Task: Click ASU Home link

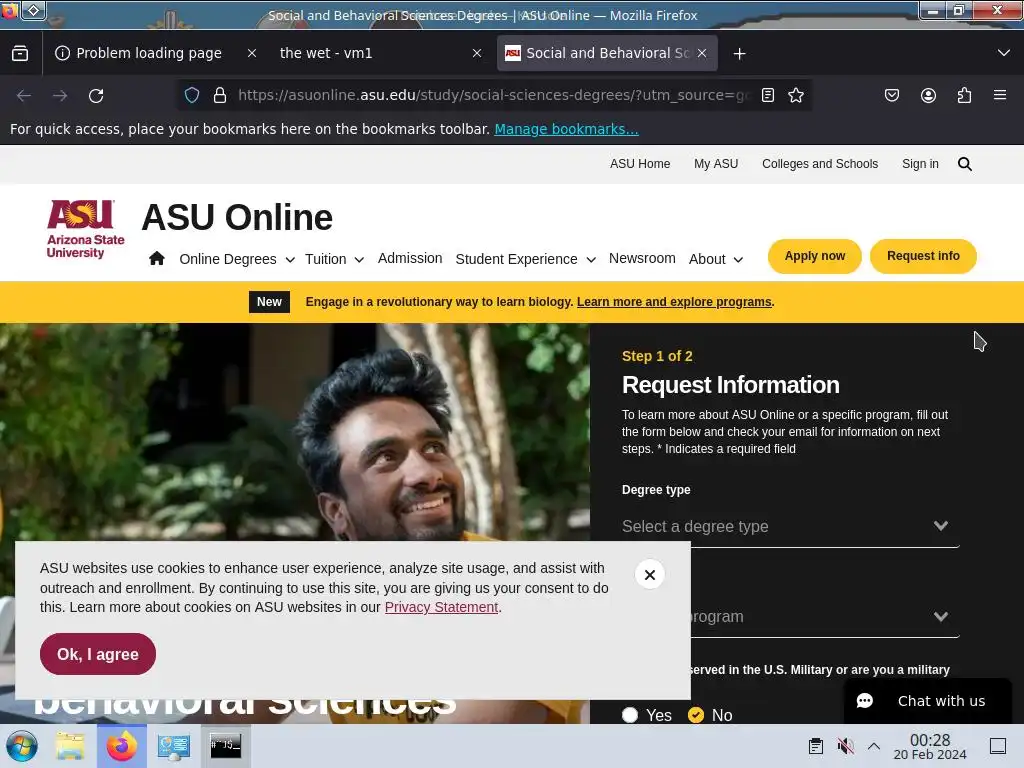Action: [x=640, y=164]
